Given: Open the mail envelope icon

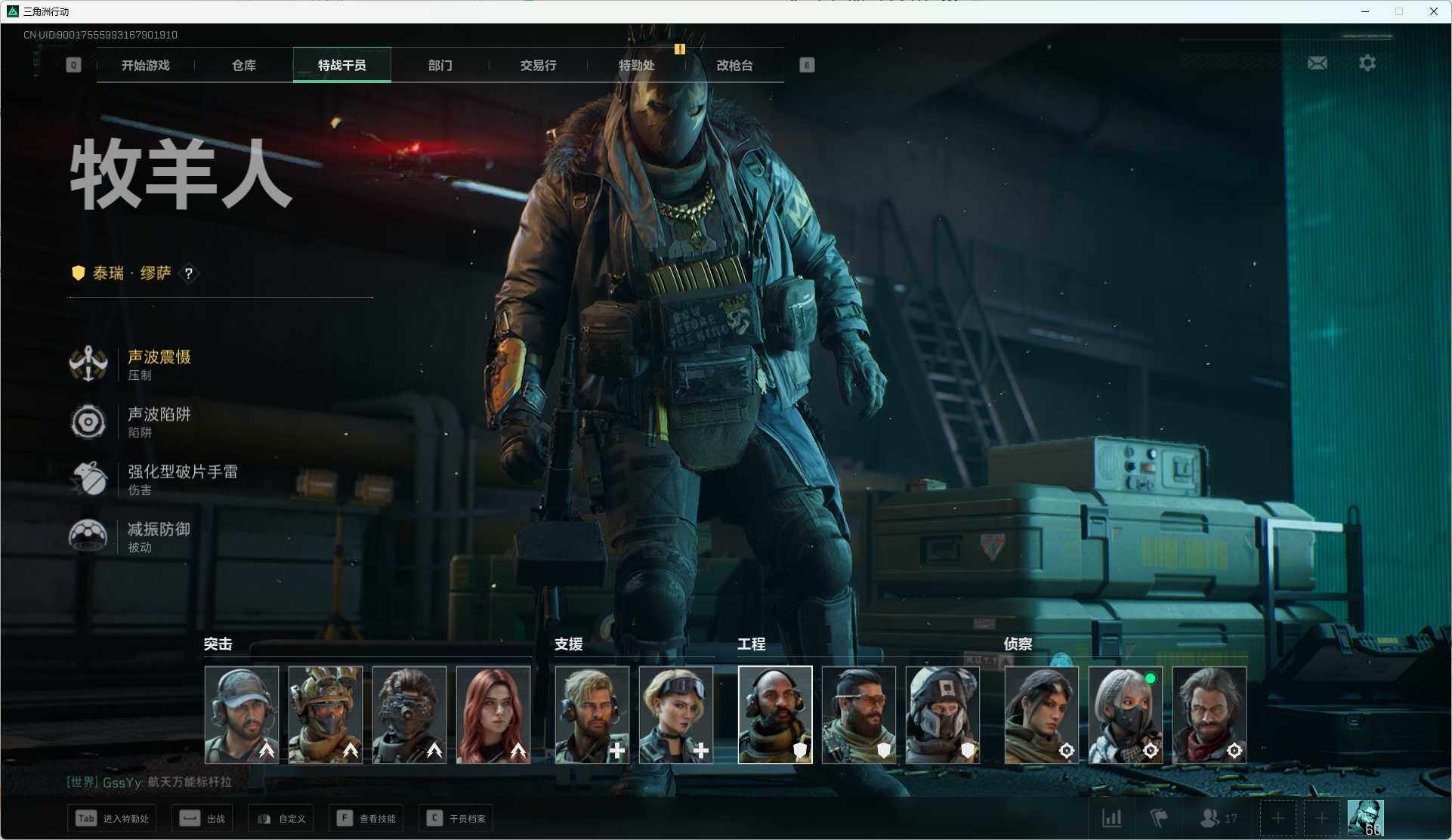Looking at the screenshot, I should click(x=1318, y=63).
